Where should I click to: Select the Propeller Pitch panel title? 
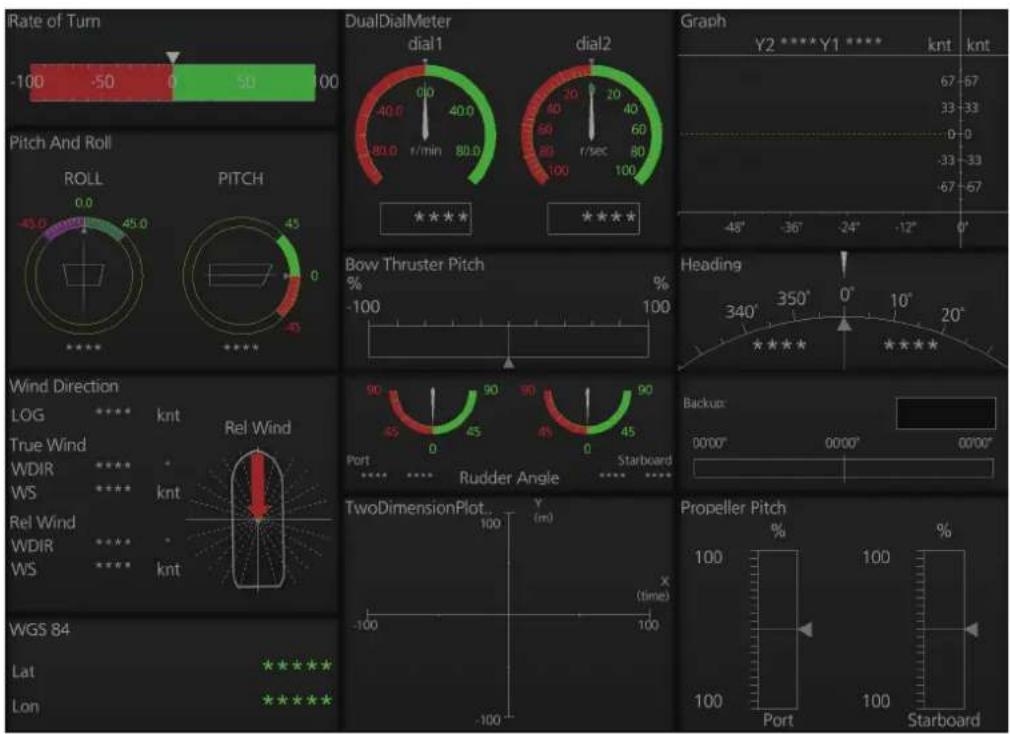(x=733, y=508)
